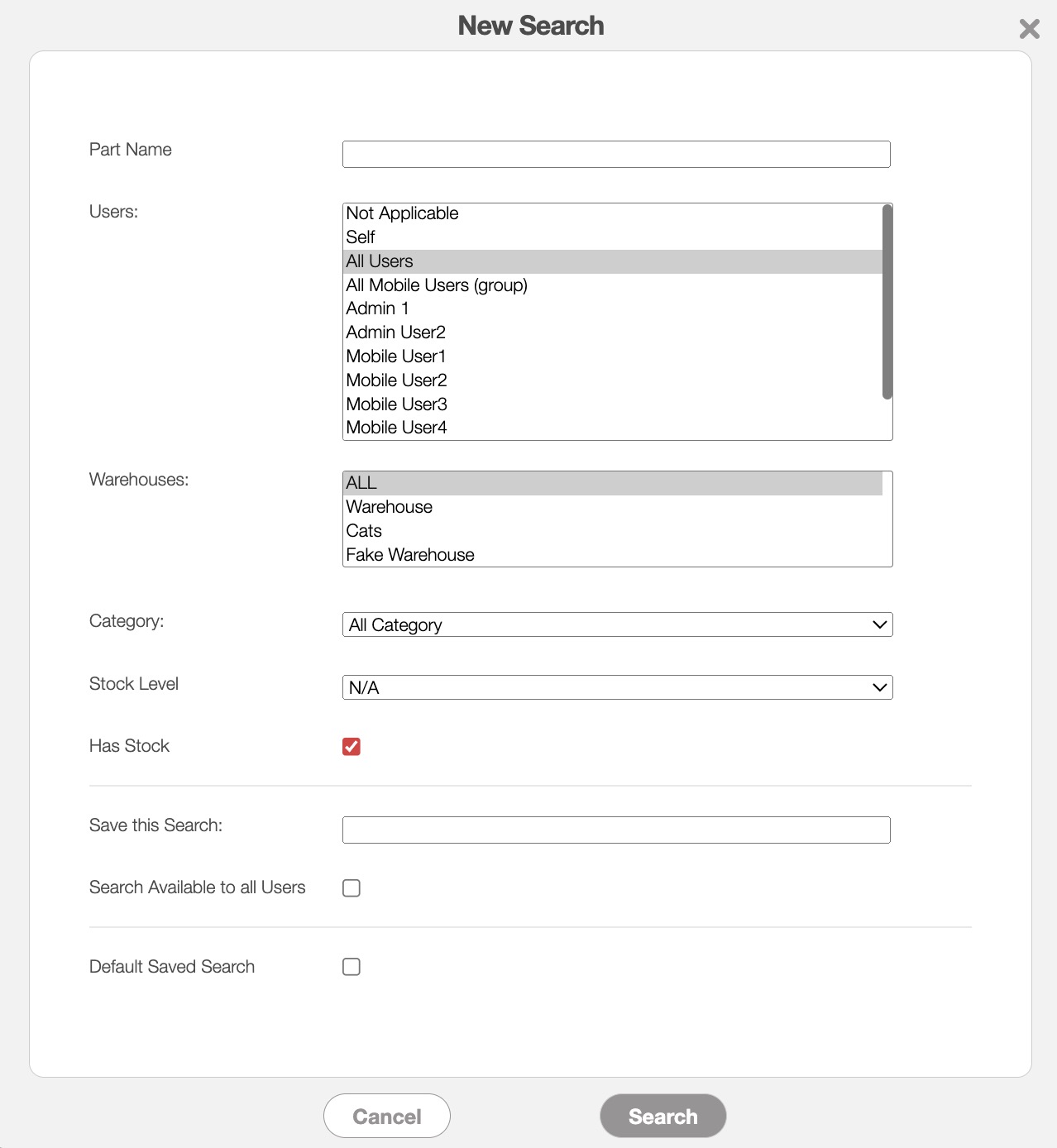1057x1148 pixels.
Task: Select 'Admin 1' from Users list
Action: pyautogui.click(x=377, y=309)
